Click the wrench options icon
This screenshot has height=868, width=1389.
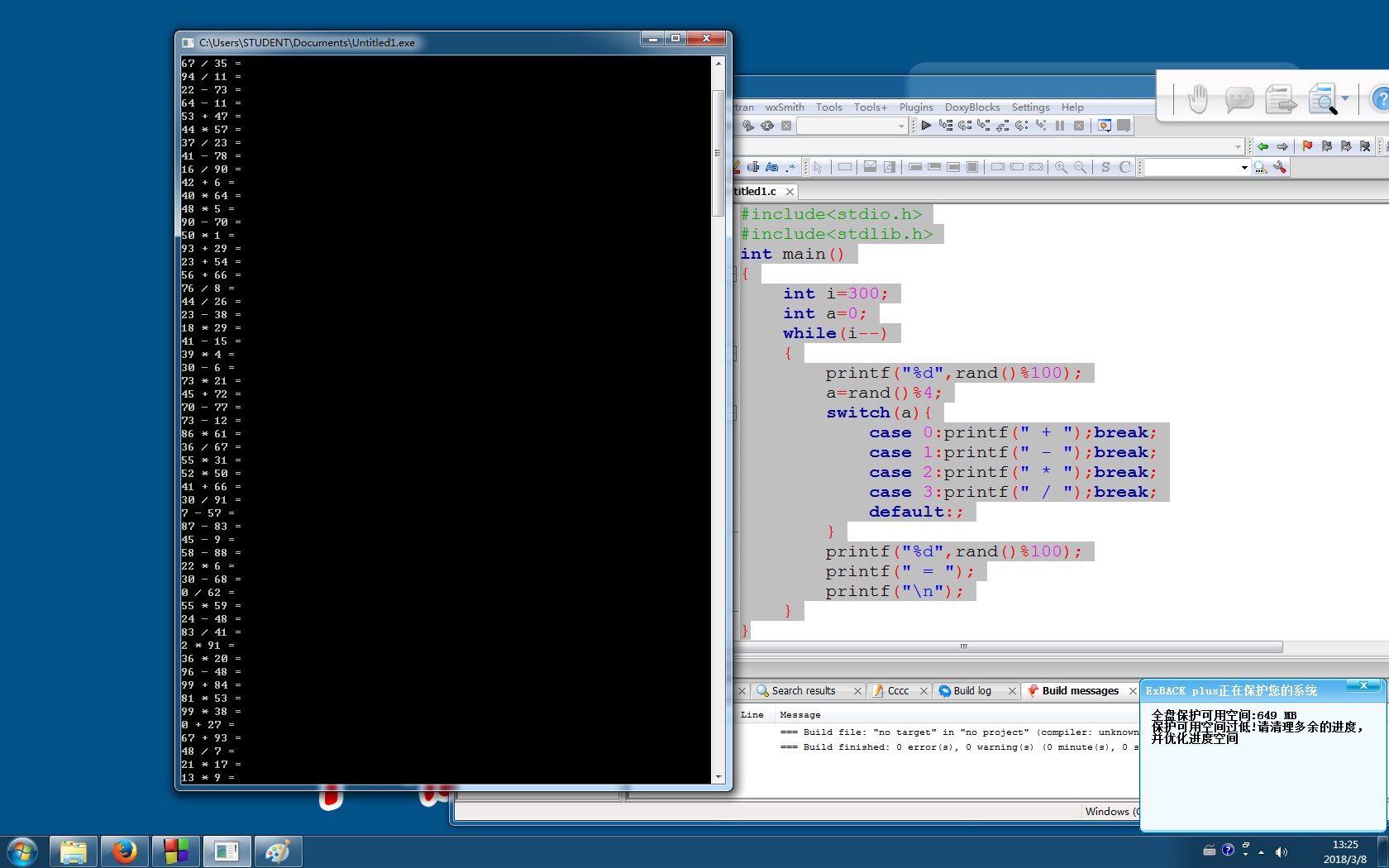(1280, 167)
